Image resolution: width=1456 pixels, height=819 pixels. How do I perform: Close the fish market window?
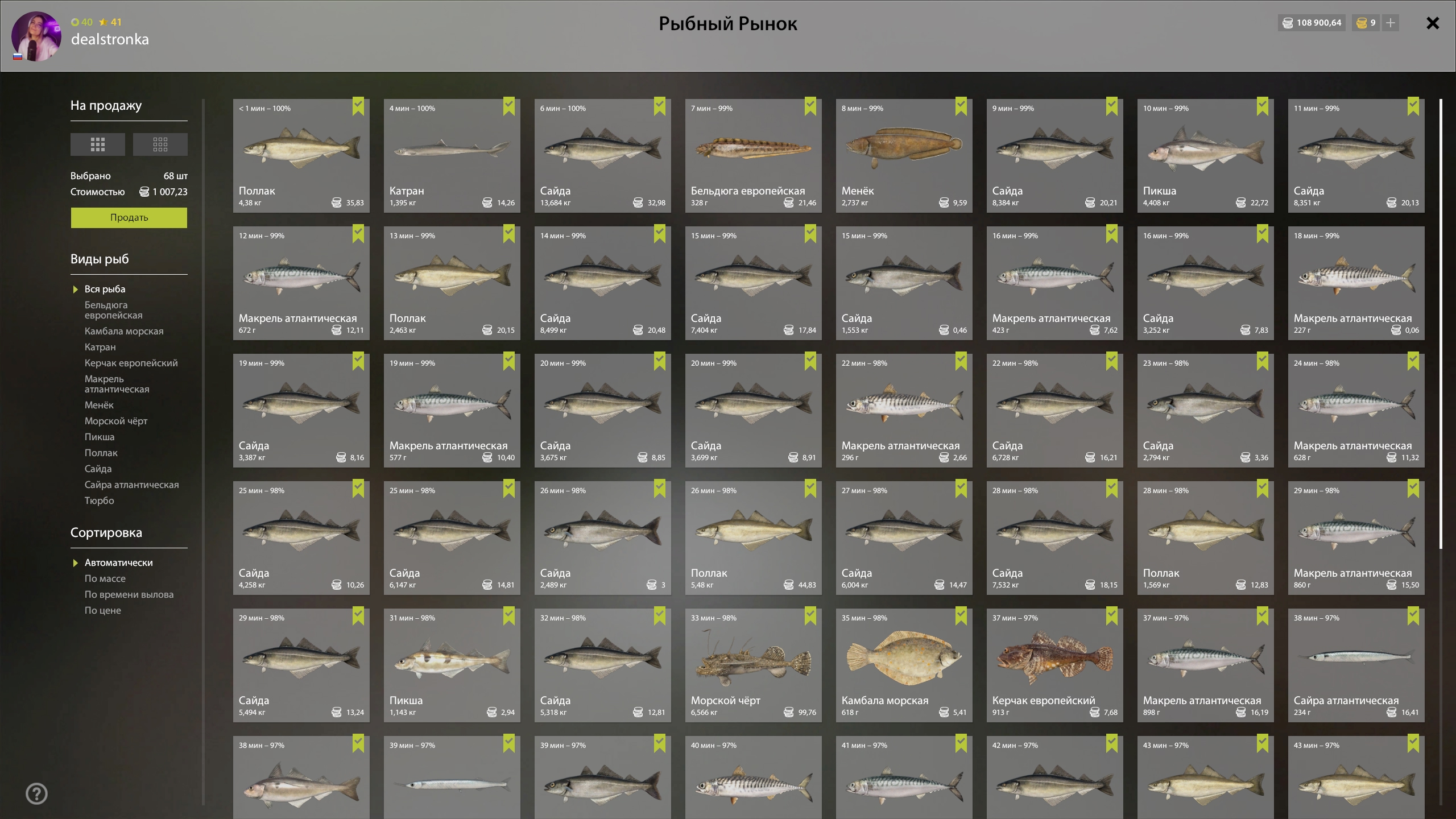1433,23
